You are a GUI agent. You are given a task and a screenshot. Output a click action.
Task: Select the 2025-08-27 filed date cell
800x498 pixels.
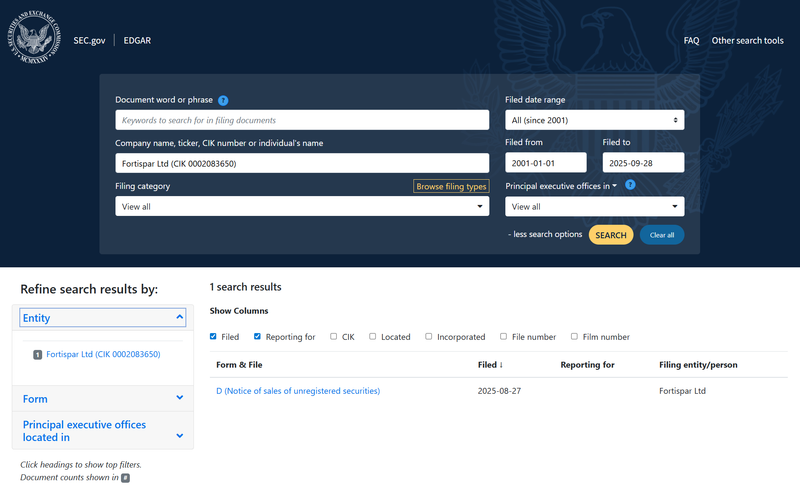point(499,391)
